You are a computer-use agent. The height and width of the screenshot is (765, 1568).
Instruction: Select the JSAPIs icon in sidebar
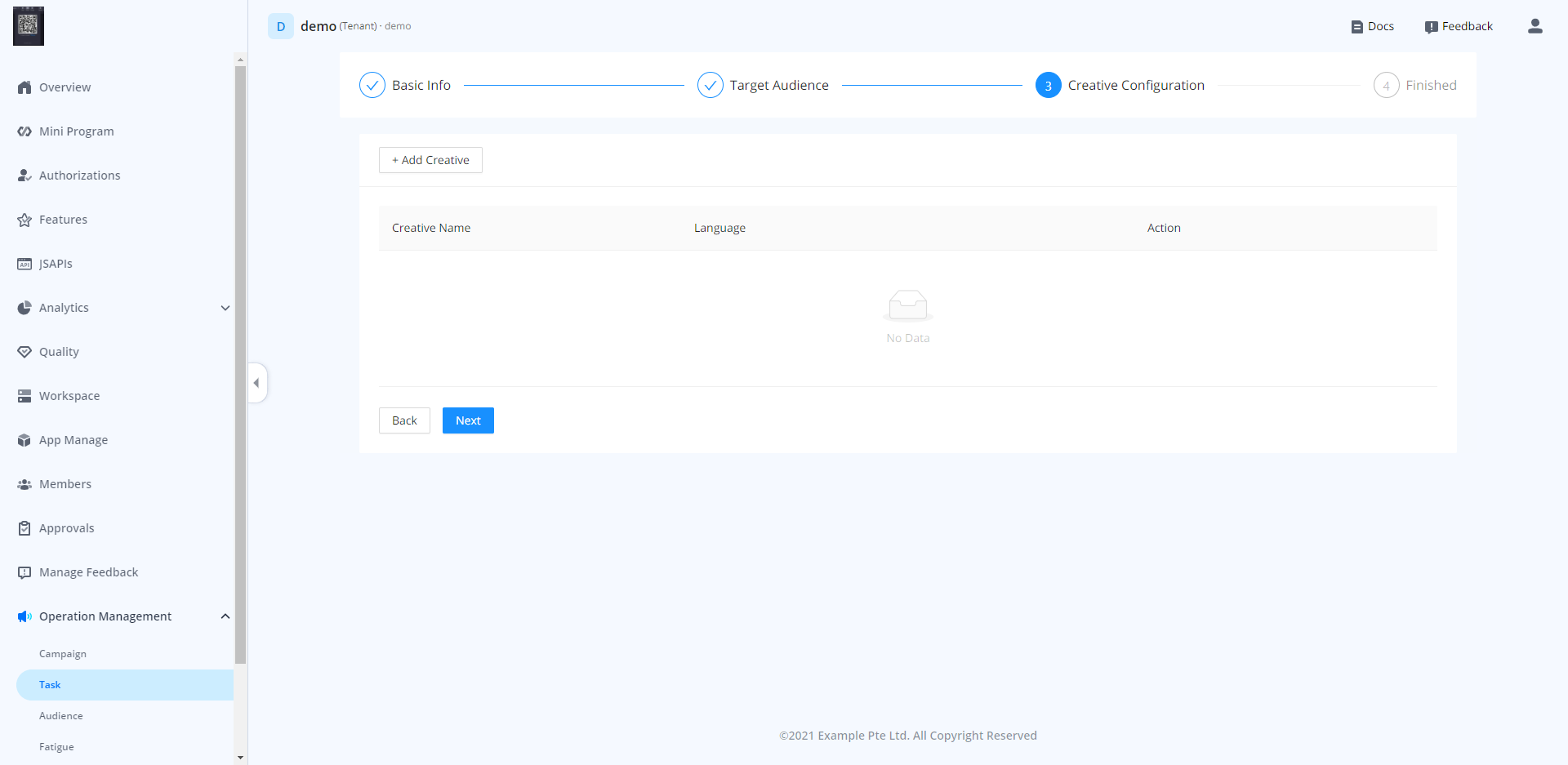[24, 264]
